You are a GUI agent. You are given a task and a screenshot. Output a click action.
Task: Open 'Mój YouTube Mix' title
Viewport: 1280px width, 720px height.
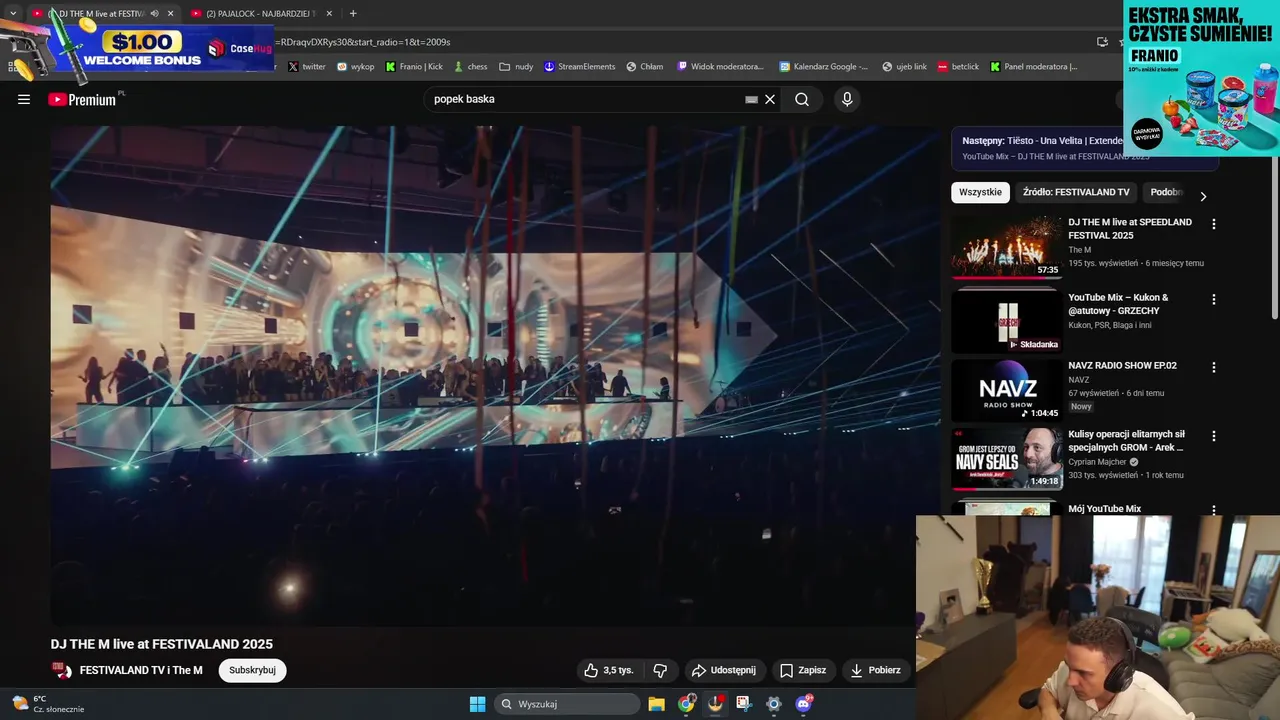click(x=1104, y=509)
